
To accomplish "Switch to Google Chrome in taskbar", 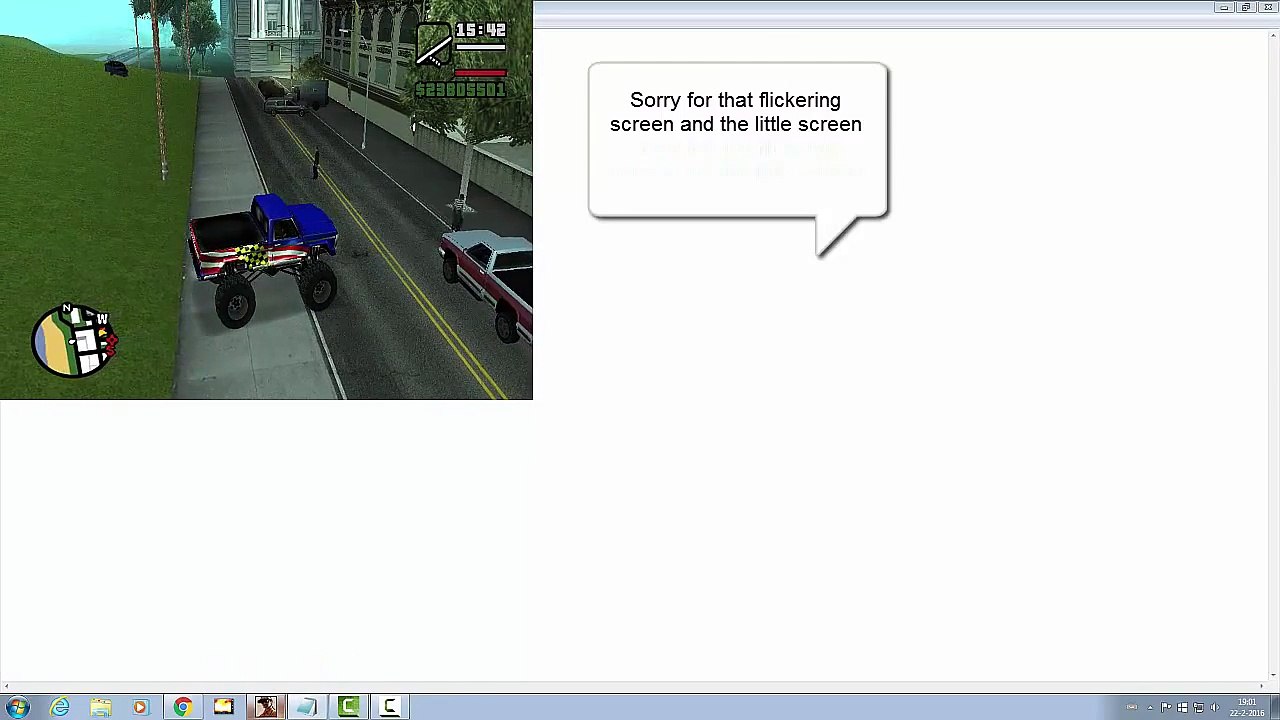I will click(182, 707).
